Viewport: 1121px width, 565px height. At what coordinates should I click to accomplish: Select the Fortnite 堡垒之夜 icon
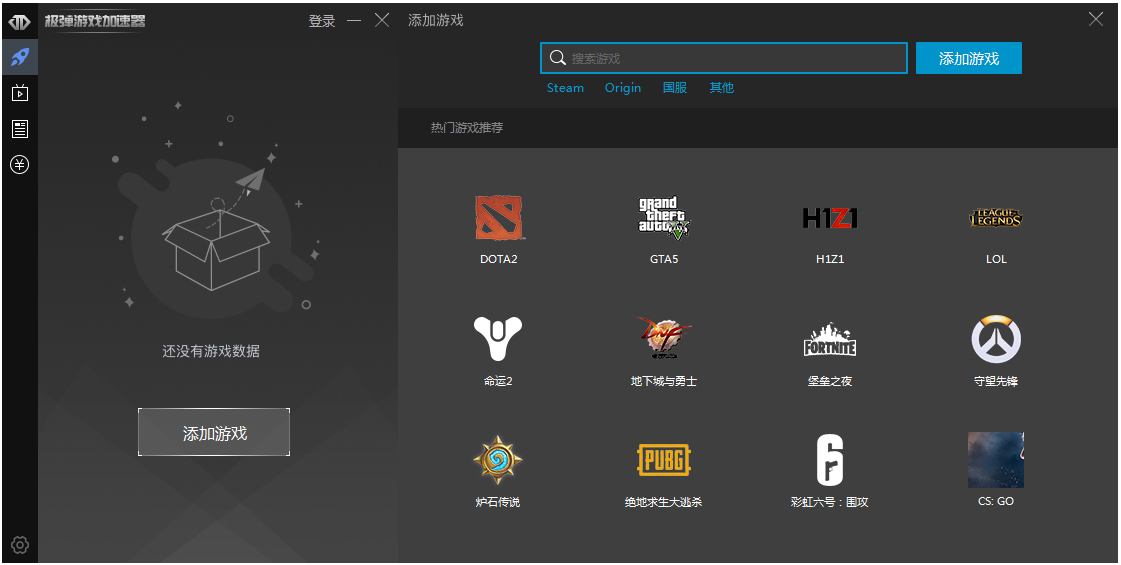click(830, 339)
